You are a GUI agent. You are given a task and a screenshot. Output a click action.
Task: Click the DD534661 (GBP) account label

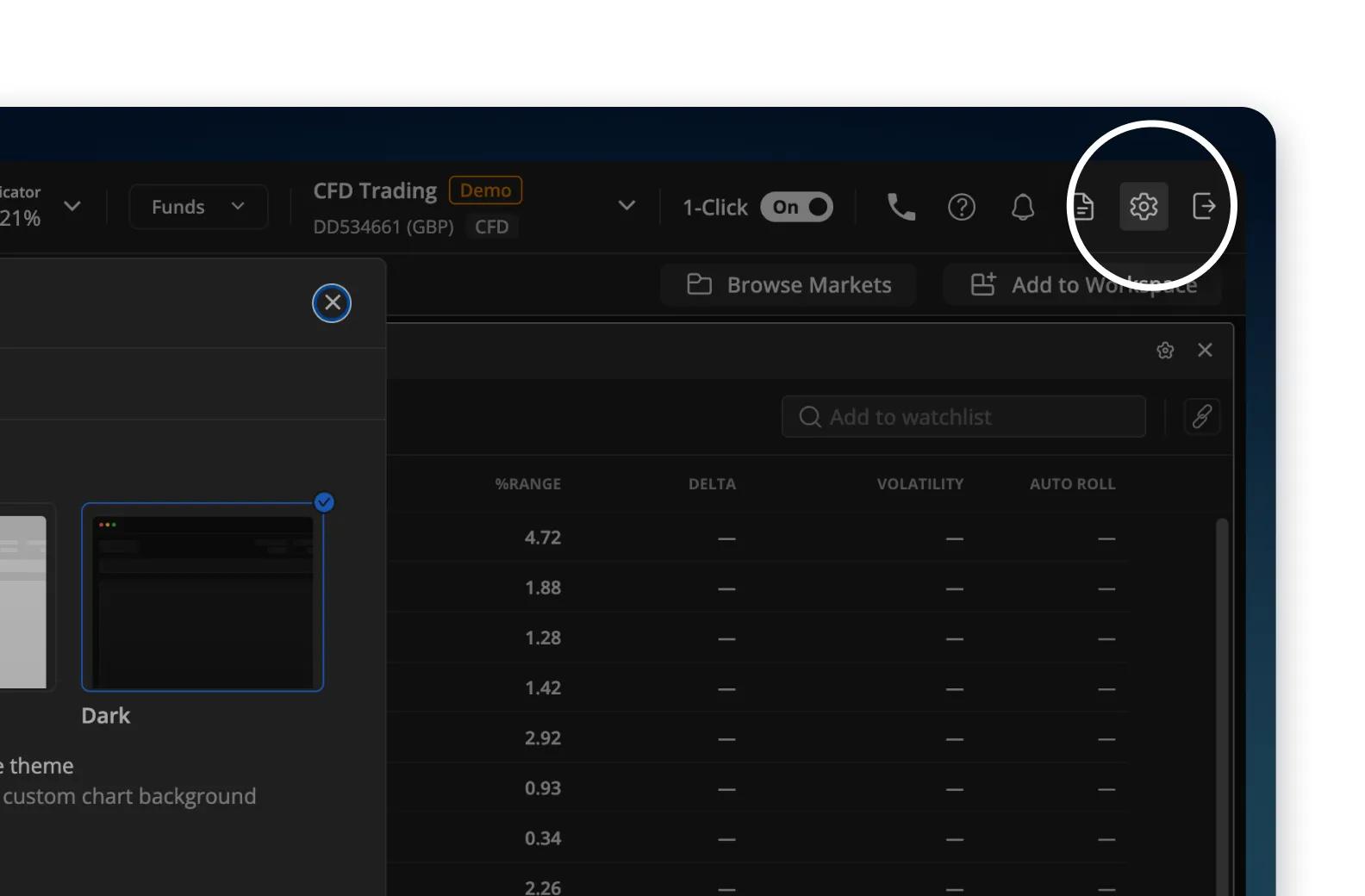(383, 227)
